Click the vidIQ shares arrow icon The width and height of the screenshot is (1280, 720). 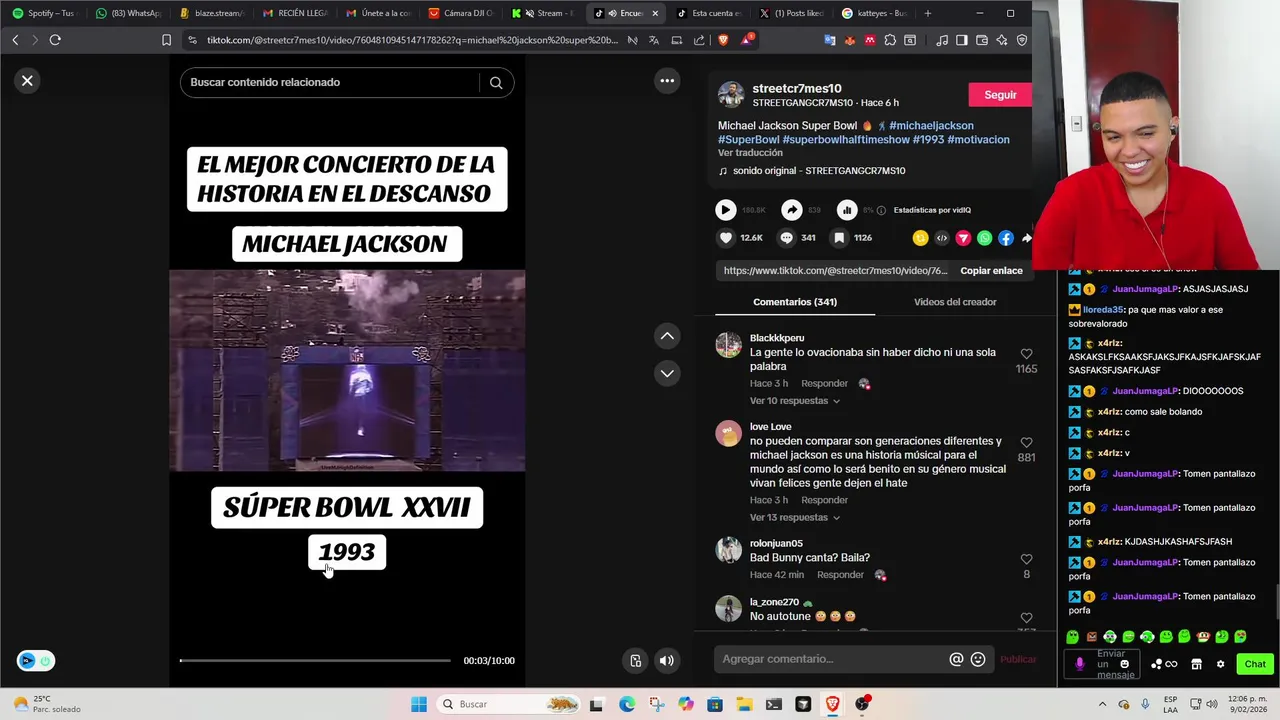pos(792,210)
